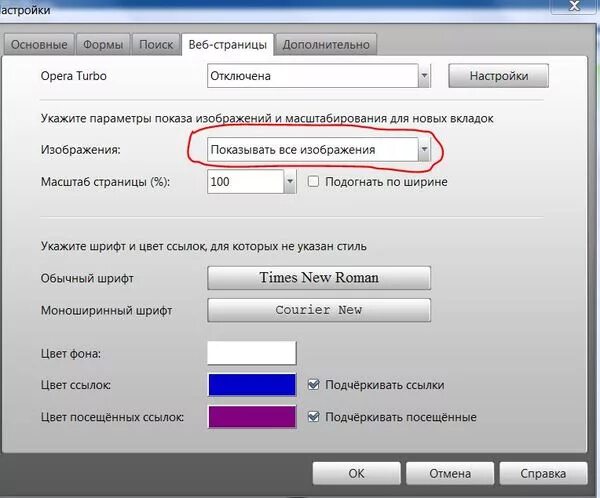The width and height of the screenshot is (600, 498).
Task: Click the page scale 100 input field
Action: (x=246, y=181)
